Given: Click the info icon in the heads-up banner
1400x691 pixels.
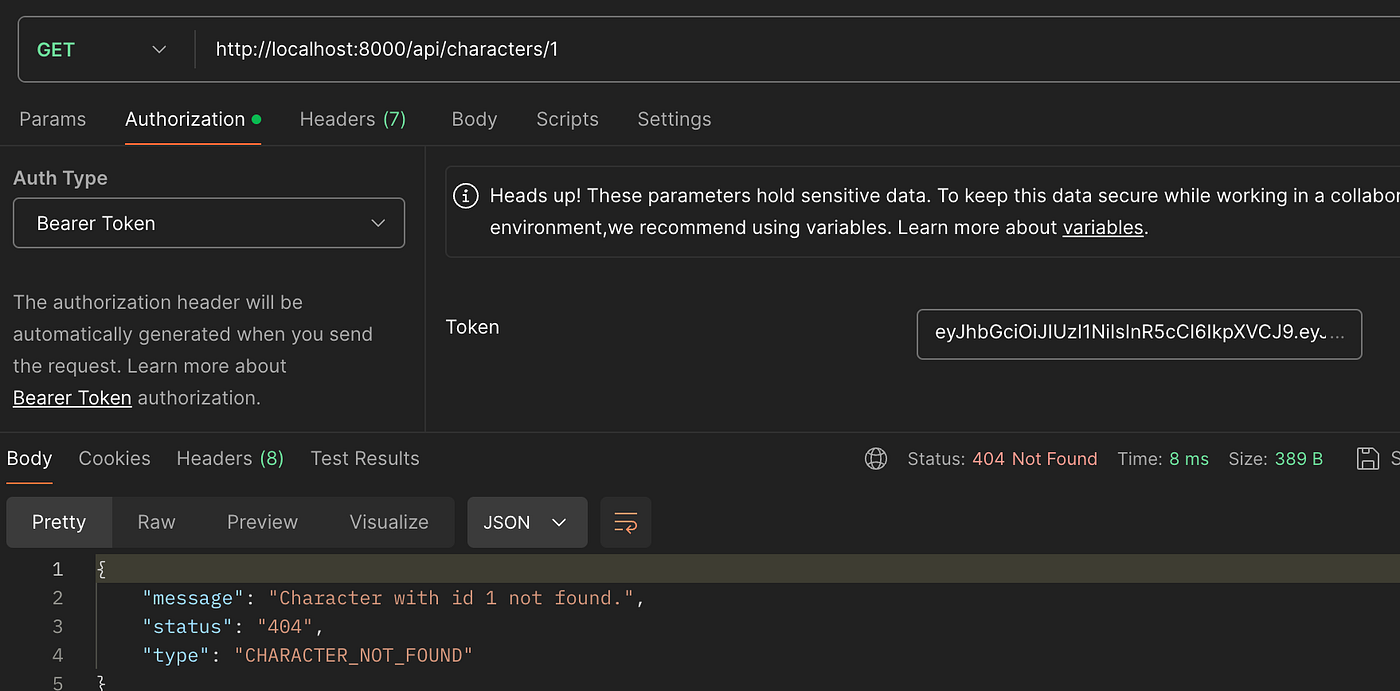Looking at the screenshot, I should pos(466,196).
